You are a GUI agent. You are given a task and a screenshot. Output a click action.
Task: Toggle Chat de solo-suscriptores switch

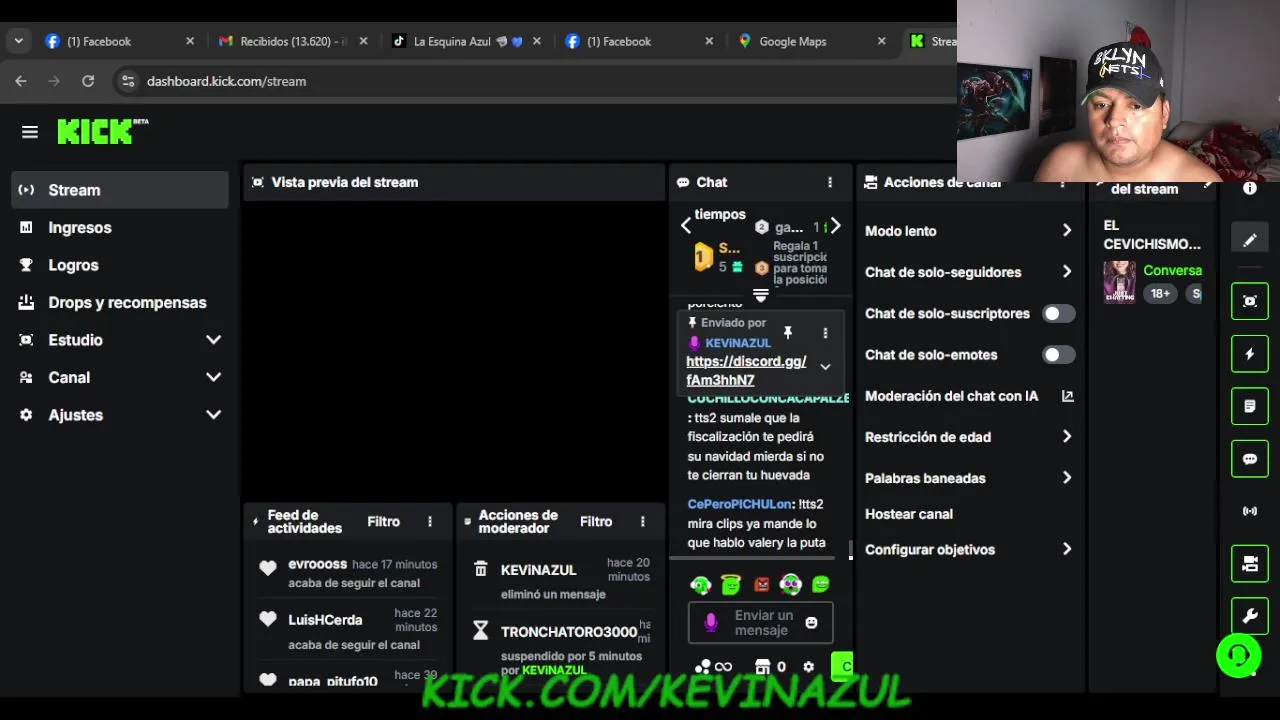1058,314
